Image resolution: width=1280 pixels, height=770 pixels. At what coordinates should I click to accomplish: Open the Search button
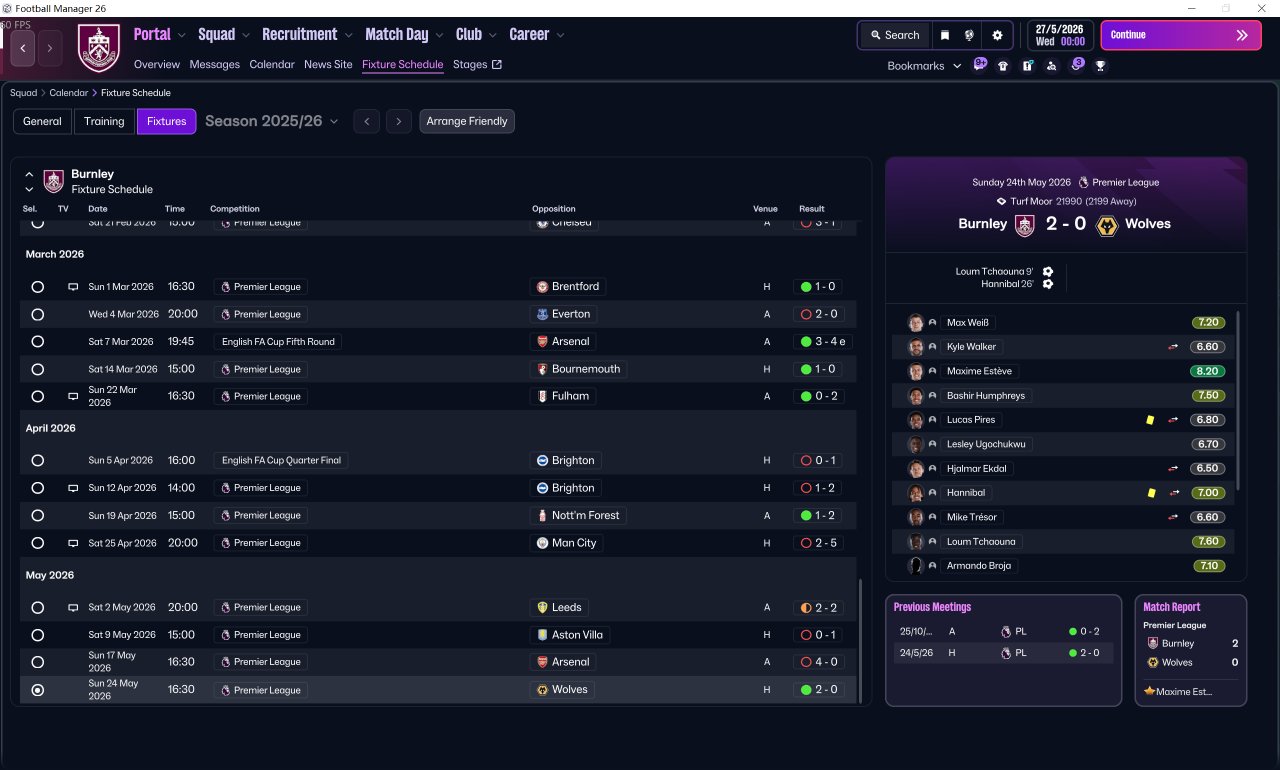(x=893, y=35)
